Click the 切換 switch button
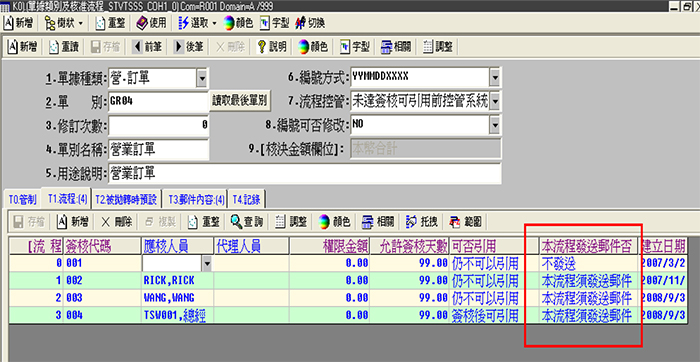 point(310,23)
